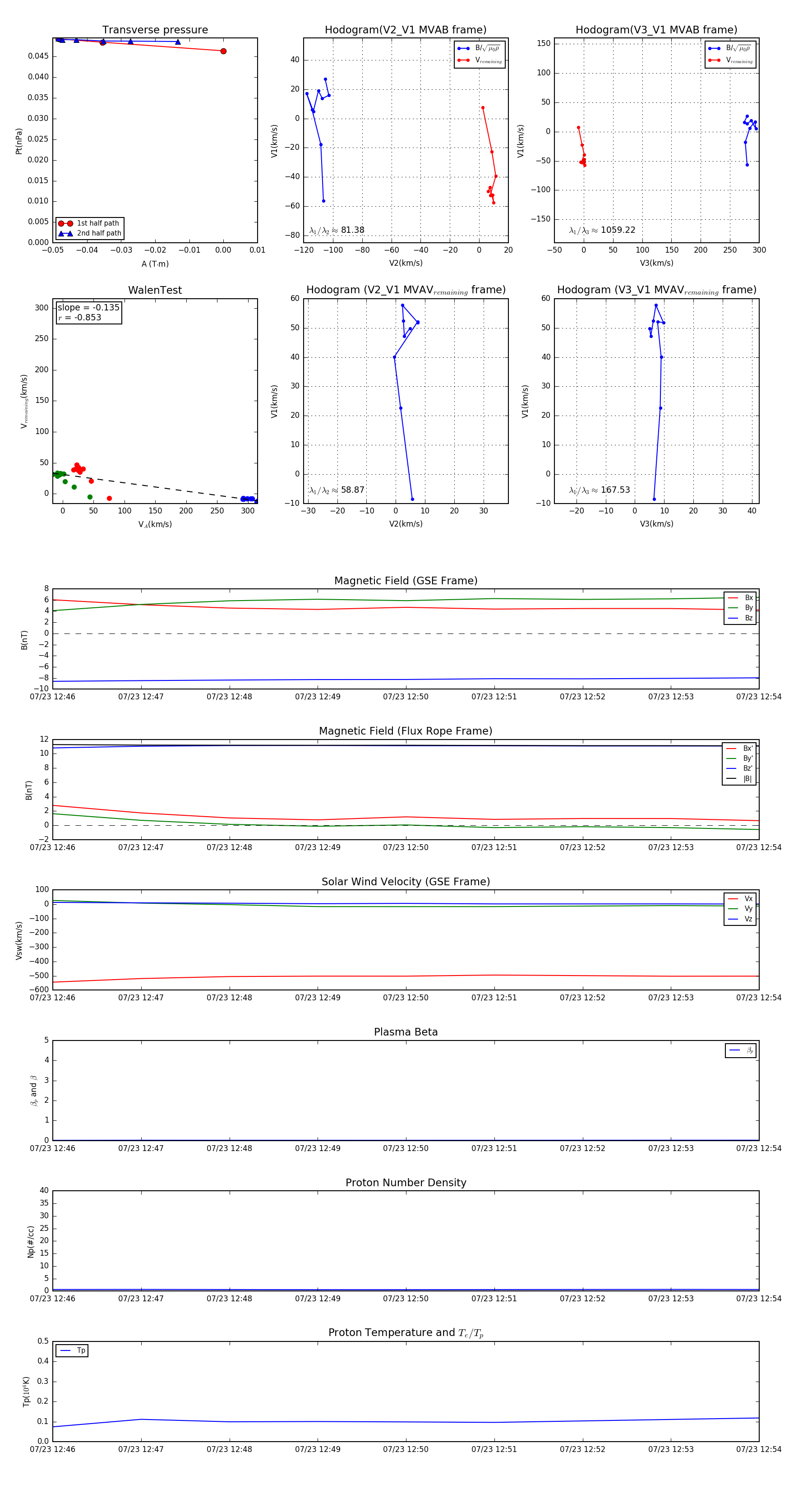Select the 'Bz' legend entry in GSE plot
The width and height of the screenshot is (812, 1489).
pos(740,619)
